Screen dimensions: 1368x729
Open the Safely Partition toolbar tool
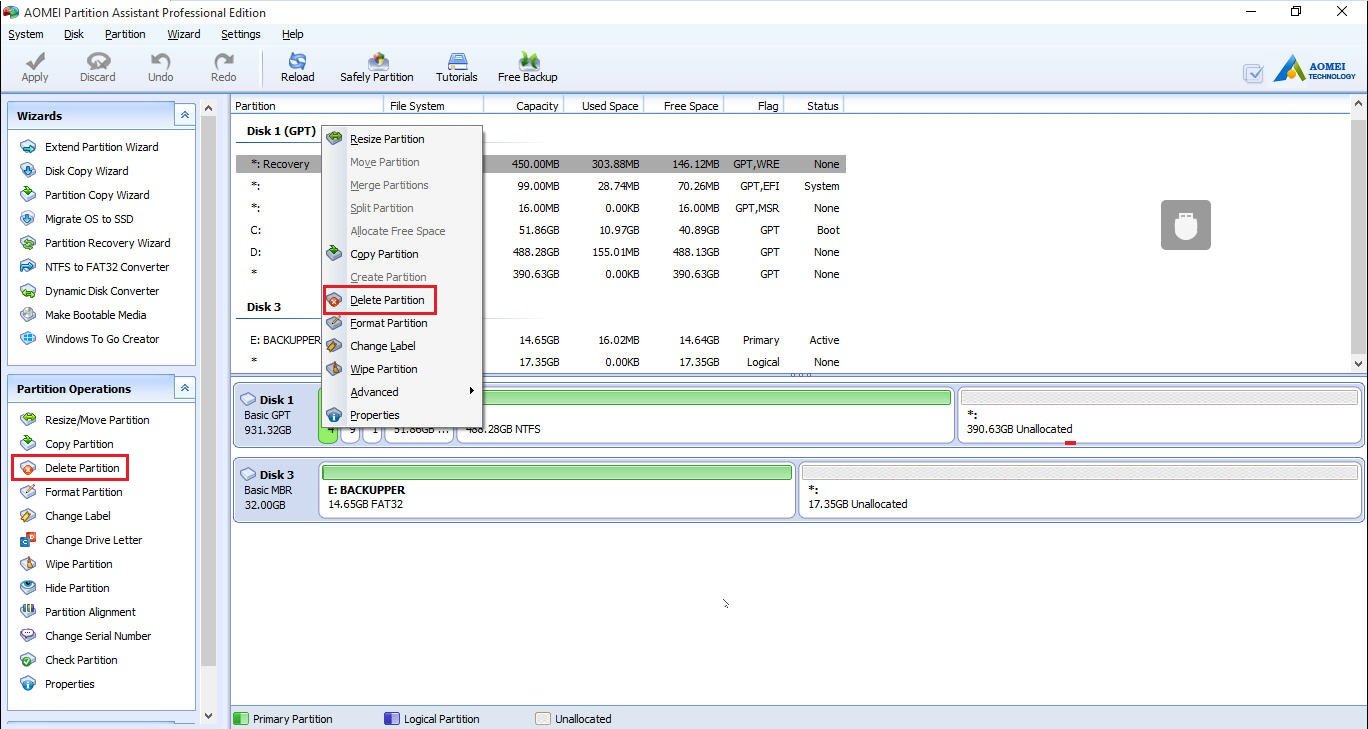(x=377, y=67)
